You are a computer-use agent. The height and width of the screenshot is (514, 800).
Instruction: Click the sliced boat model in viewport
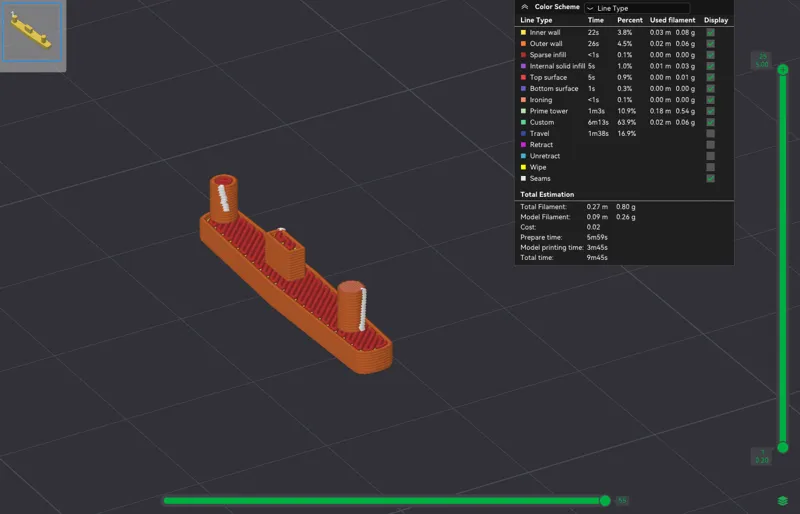[x=296, y=278]
